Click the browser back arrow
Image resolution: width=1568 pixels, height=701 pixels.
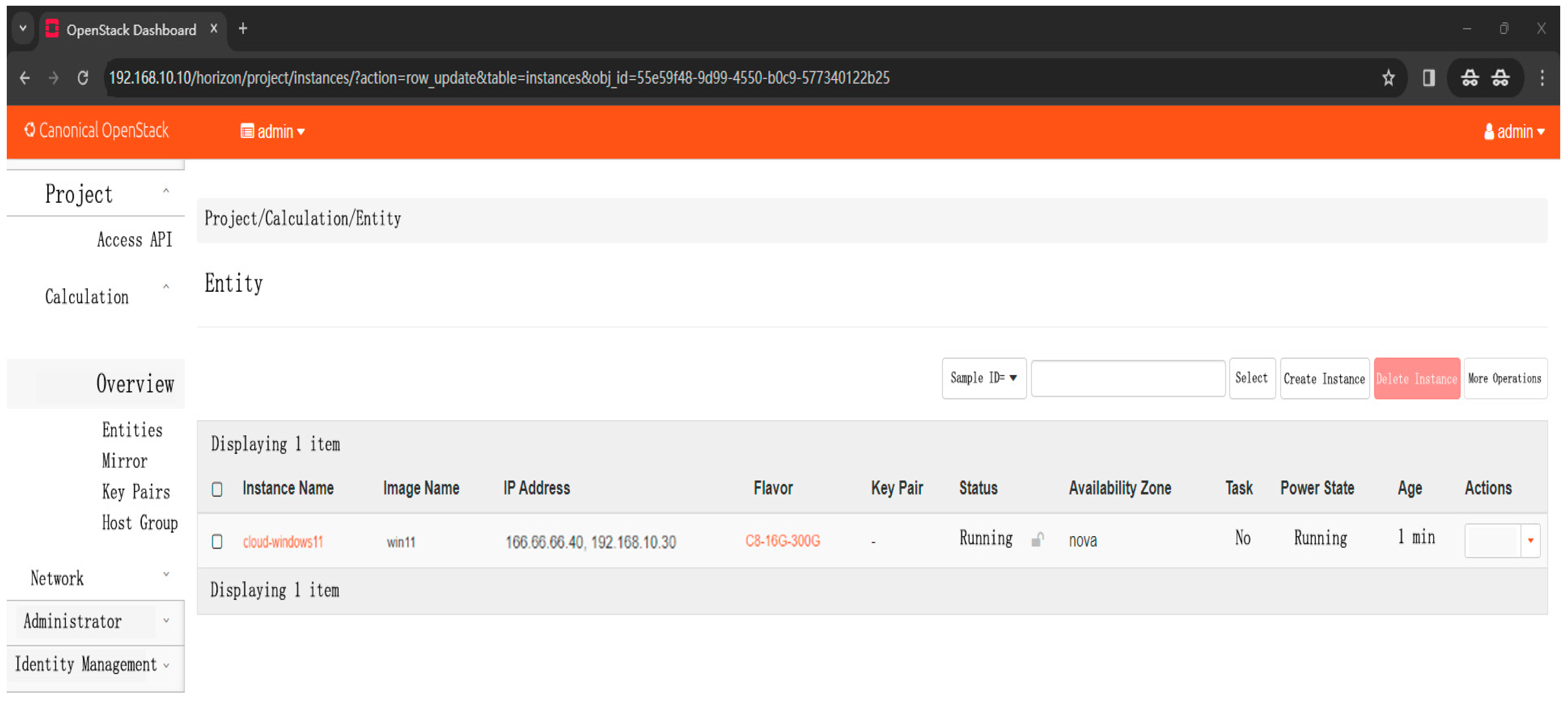[25, 78]
